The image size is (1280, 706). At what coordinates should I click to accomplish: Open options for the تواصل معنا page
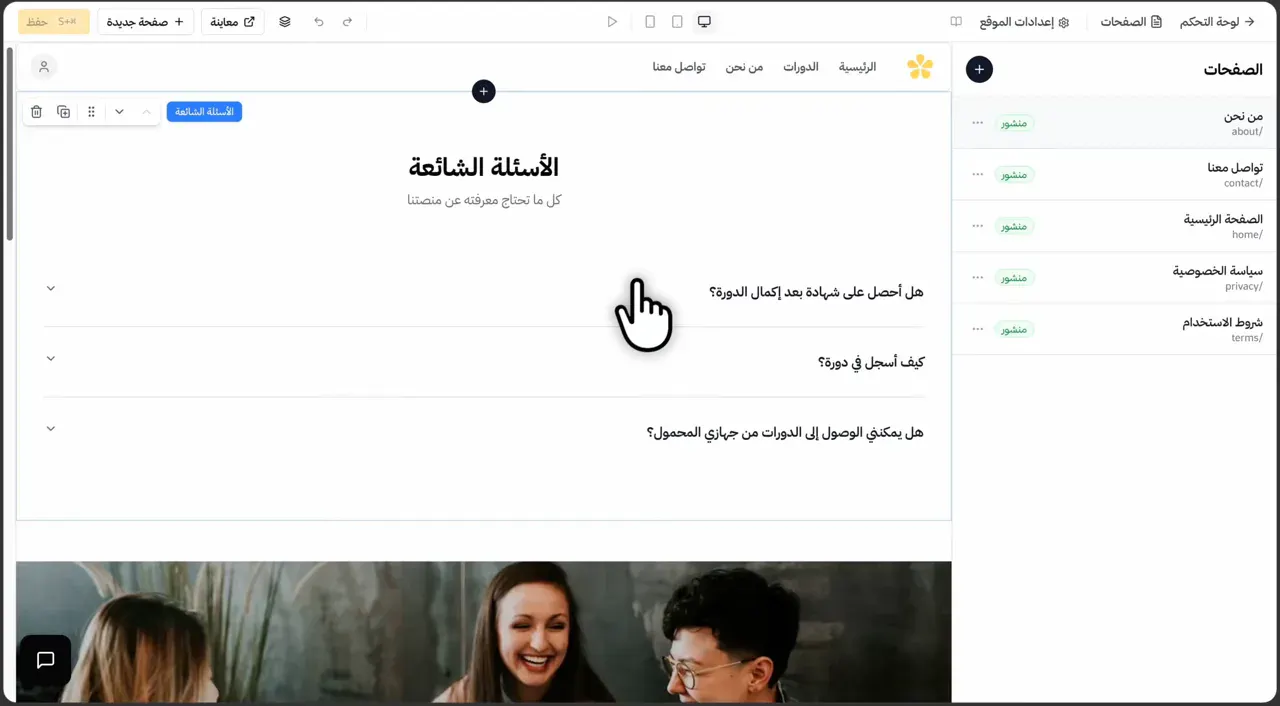coord(978,174)
